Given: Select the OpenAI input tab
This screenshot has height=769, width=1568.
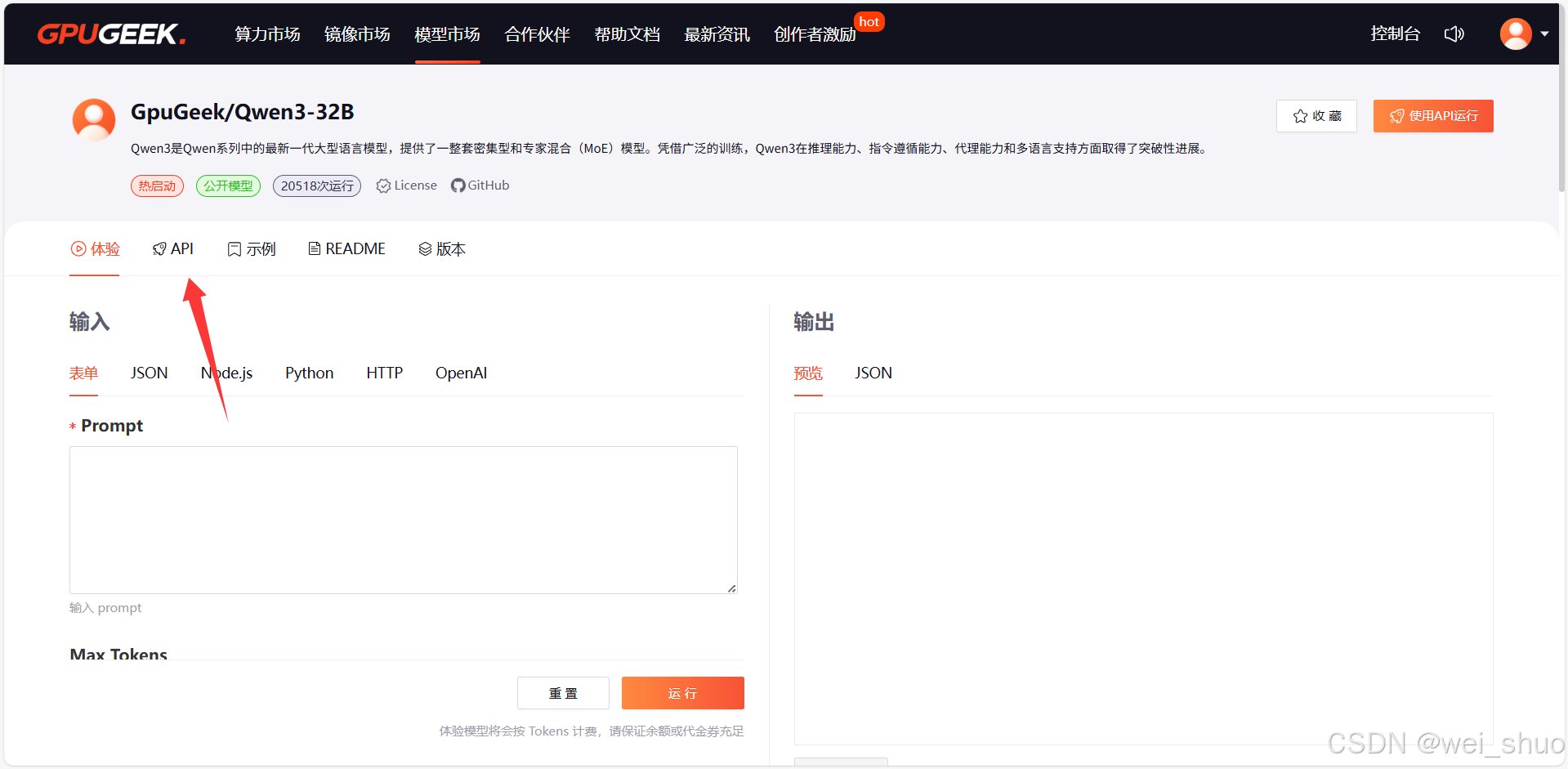Looking at the screenshot, I should pos(461,373).
